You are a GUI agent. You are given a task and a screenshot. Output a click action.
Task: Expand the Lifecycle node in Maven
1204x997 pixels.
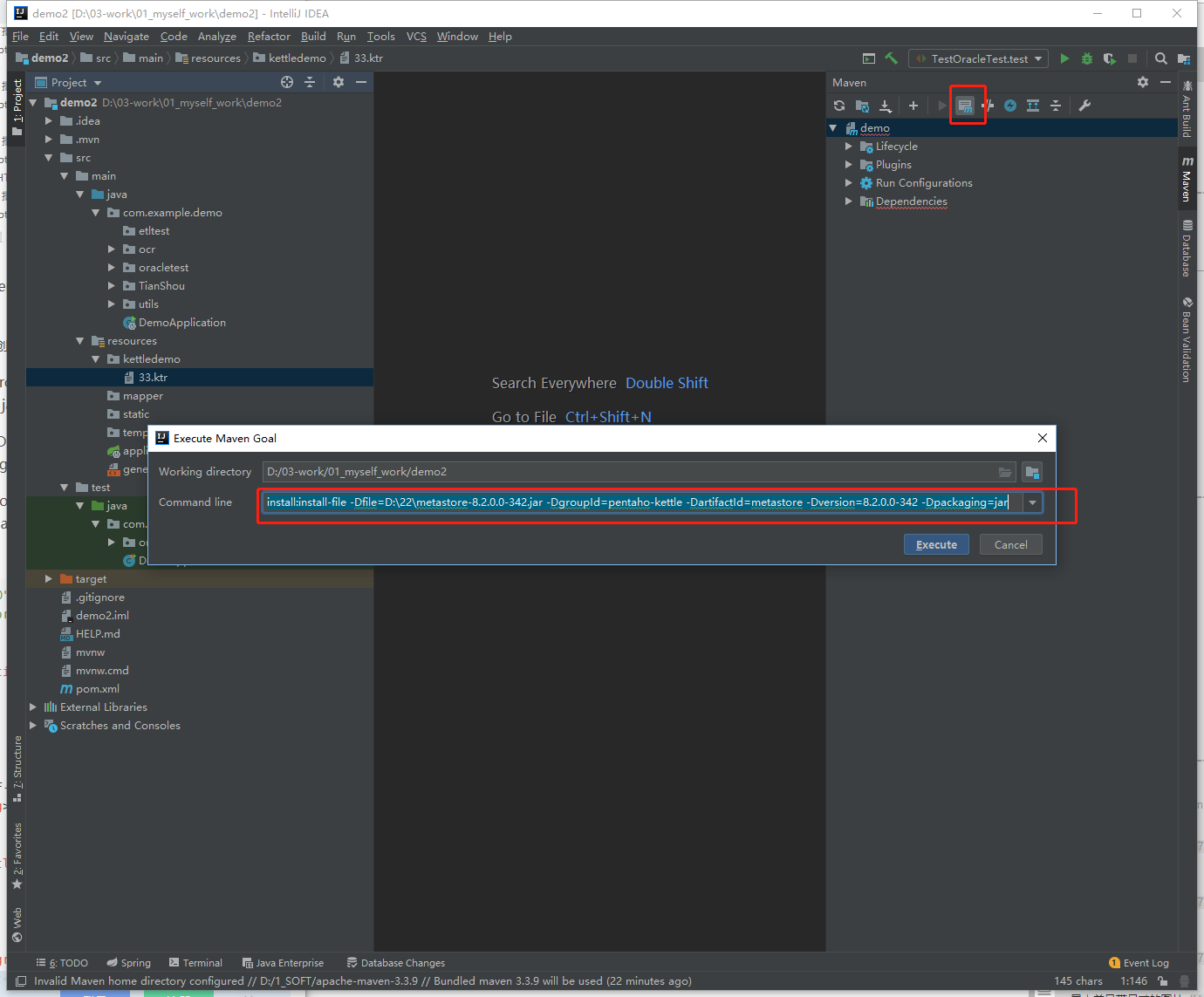pos(848,147)
